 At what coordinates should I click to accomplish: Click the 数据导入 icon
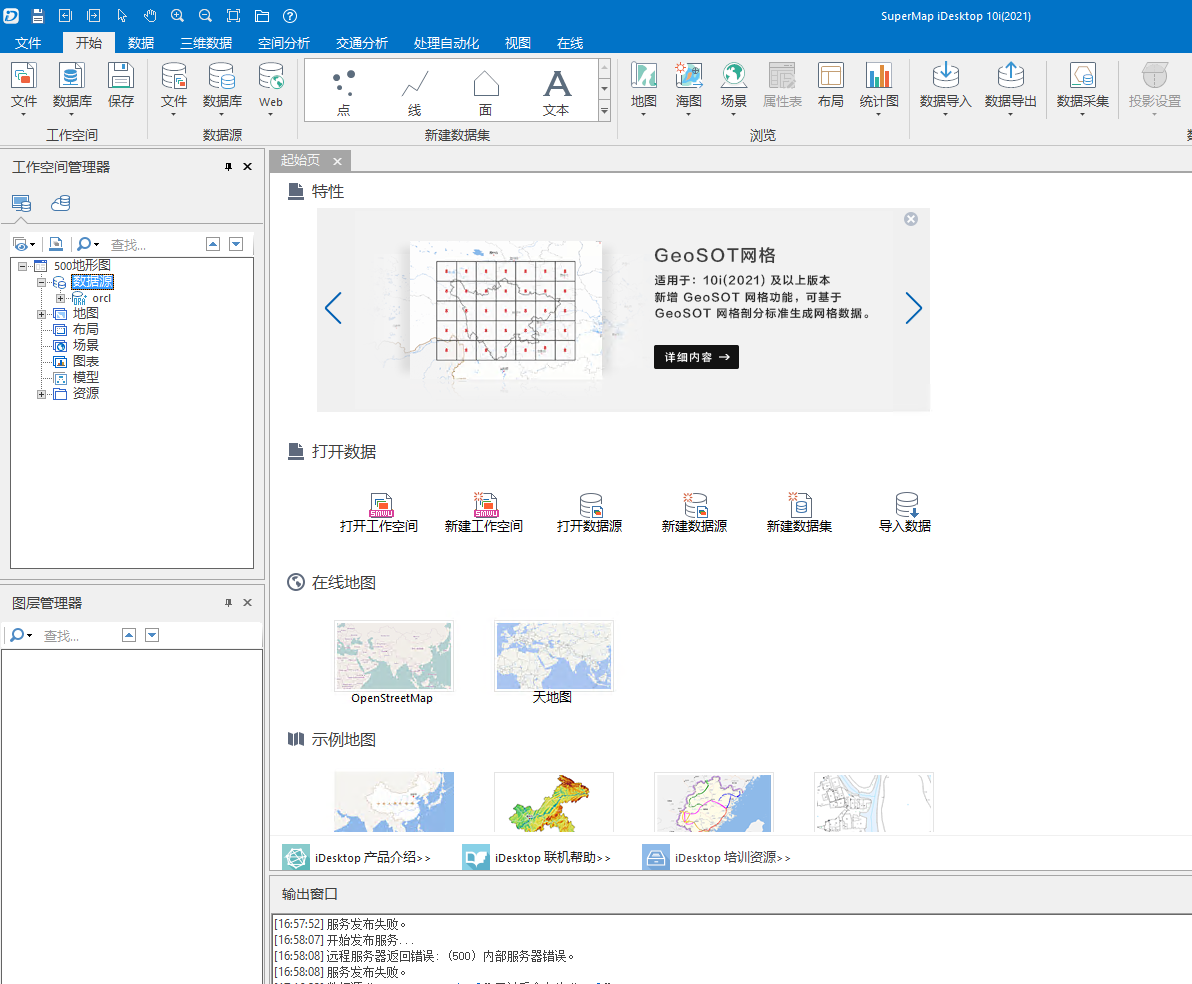[x=946, y=88]
